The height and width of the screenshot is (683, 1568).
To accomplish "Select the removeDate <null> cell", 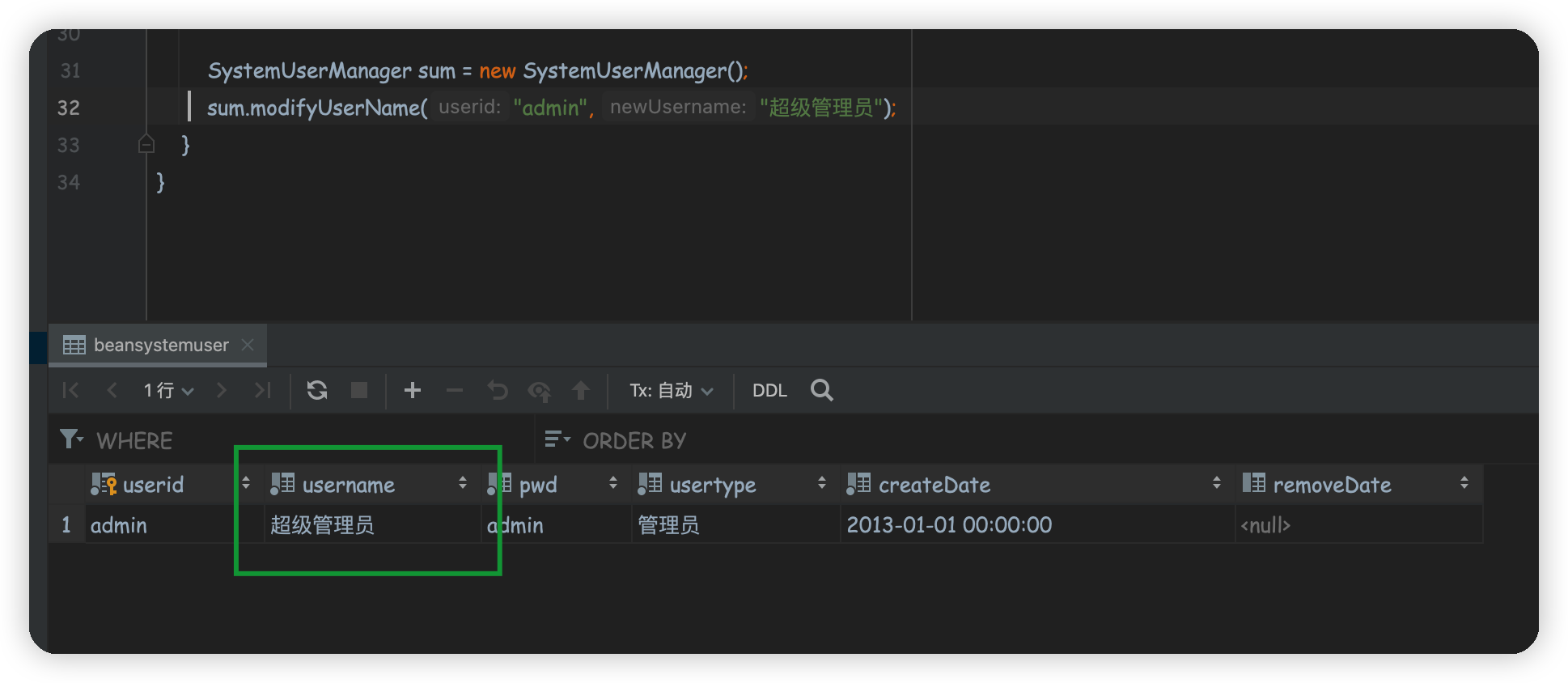I will (x=1359, y=525).
